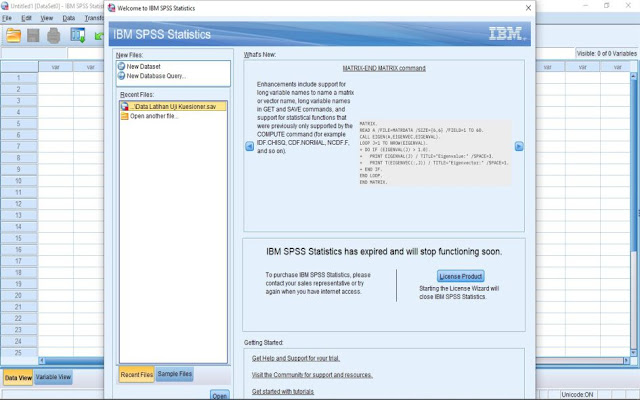Click the License Product button
The height and width of the screenshot is (400, 640).
pos(460,276)
